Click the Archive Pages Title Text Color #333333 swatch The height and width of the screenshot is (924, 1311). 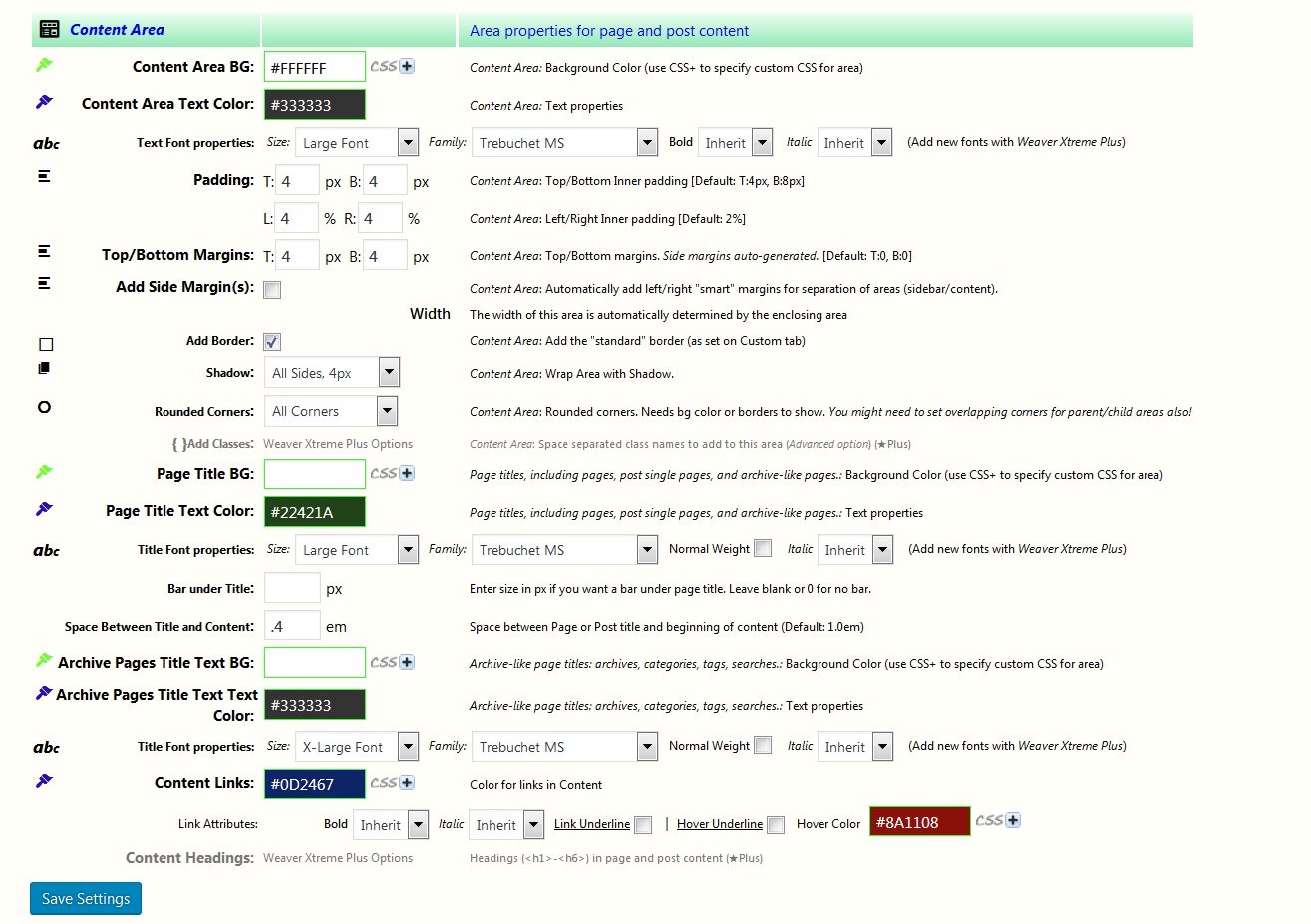pyautogui.click(x=315, y=705)
